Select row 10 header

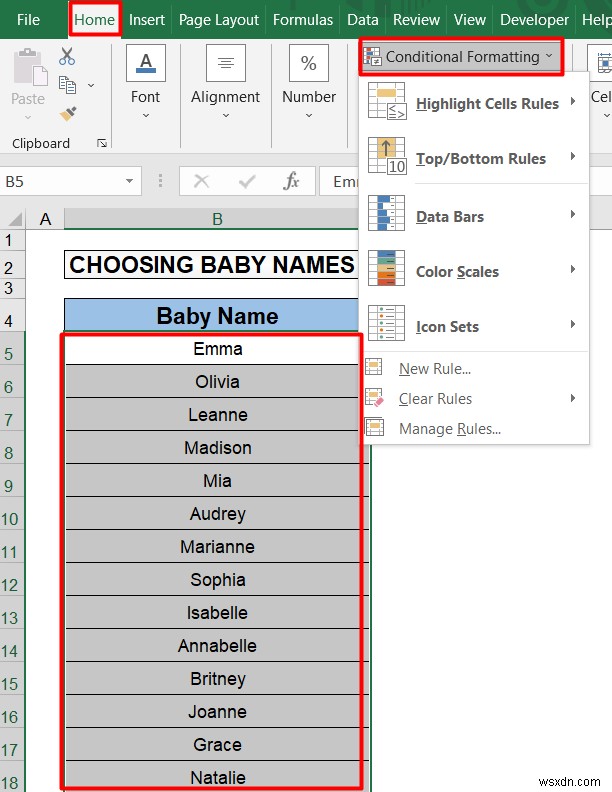point(12,514)
